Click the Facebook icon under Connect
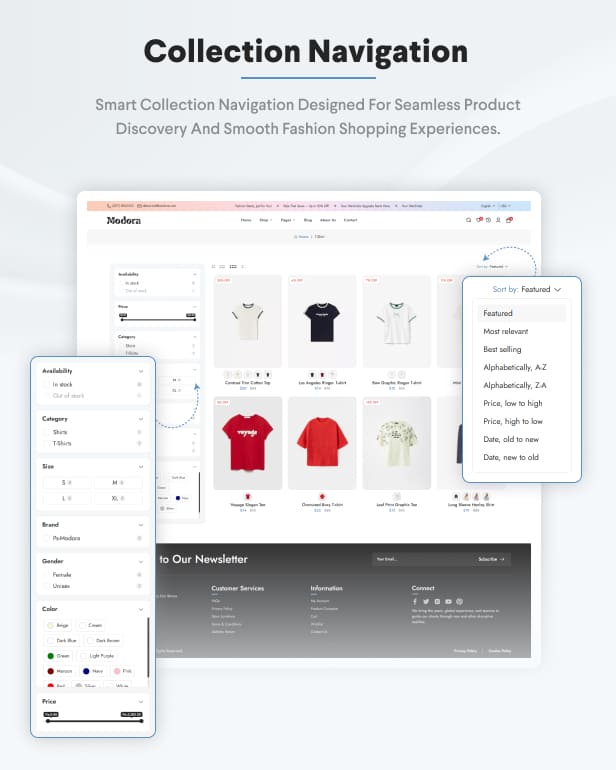Viewport: 616px width, 770px height. [415, 602]
